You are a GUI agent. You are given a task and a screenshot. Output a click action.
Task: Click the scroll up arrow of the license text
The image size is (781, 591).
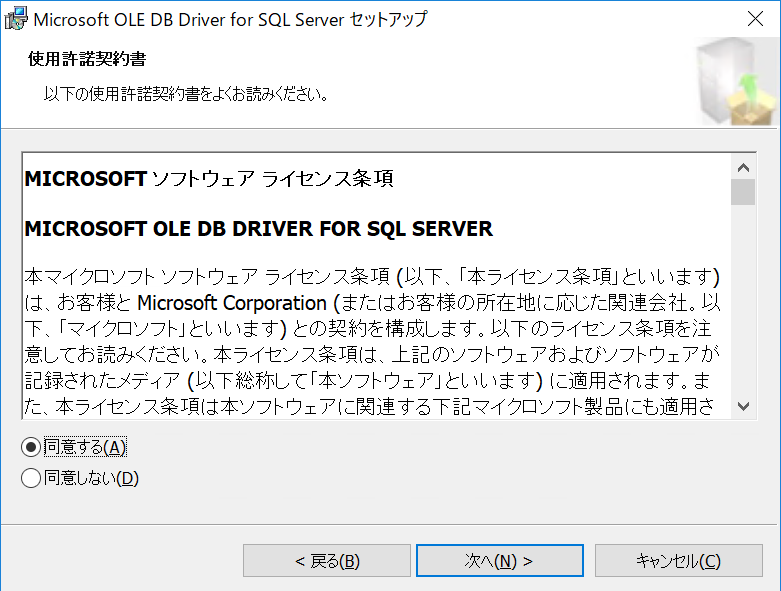tap(743, 167)
